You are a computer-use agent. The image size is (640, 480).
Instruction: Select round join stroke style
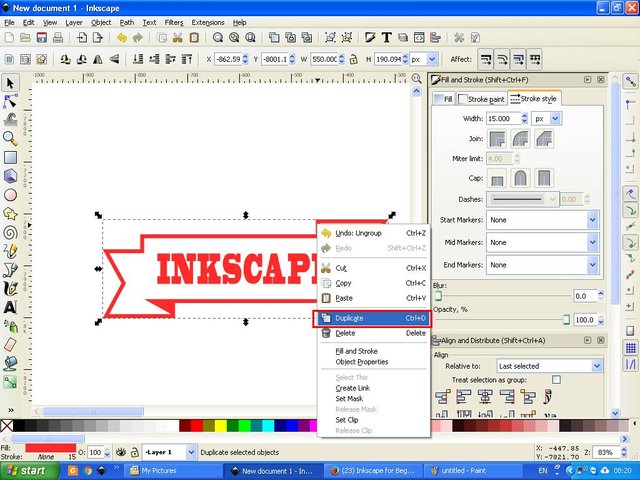click(520, 139)
